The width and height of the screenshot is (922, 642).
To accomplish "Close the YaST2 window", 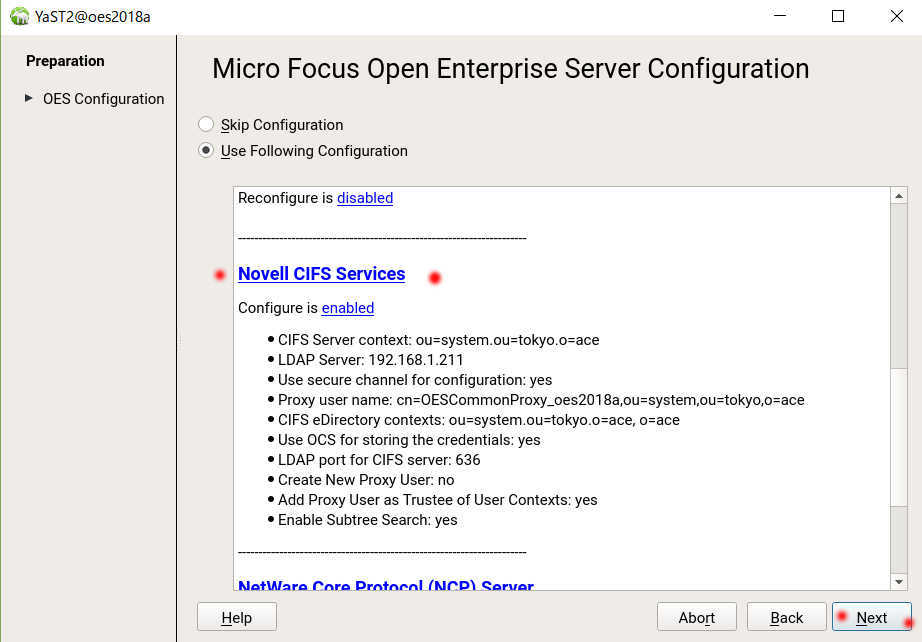I will click(897, 16).
